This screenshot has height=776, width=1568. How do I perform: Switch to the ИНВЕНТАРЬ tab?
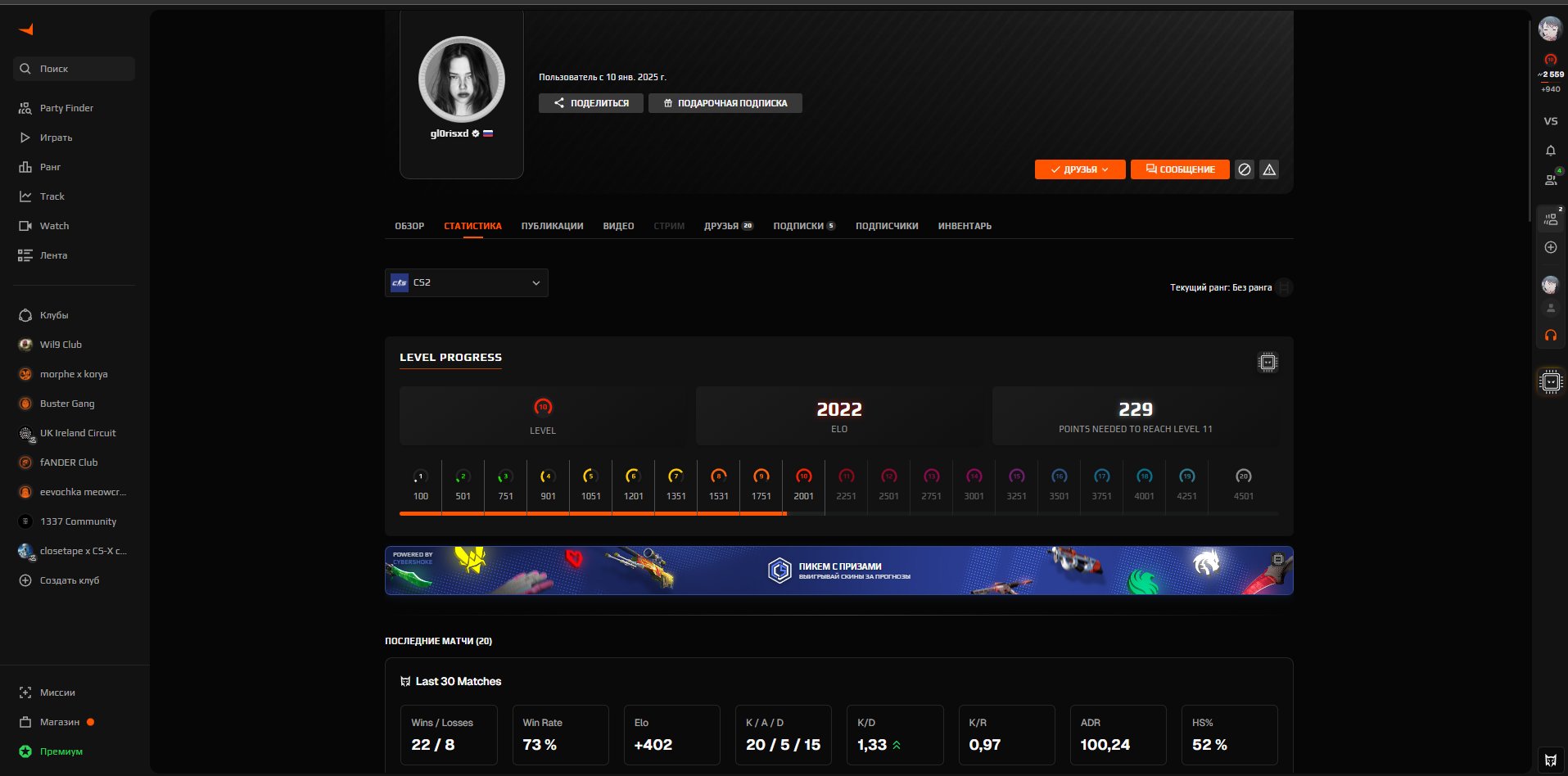pyautogui.click(x=965, y=226)
